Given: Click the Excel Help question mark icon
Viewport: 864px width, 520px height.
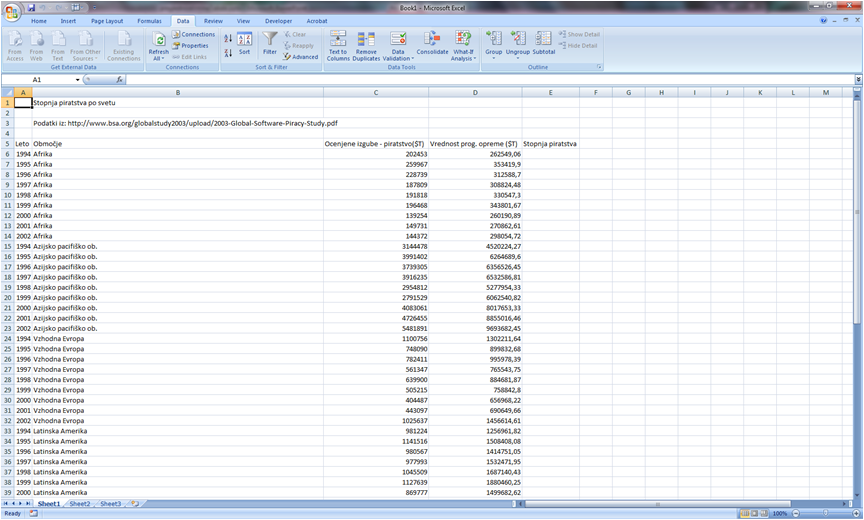Looking at the screenshot, I should coord(824,20).
